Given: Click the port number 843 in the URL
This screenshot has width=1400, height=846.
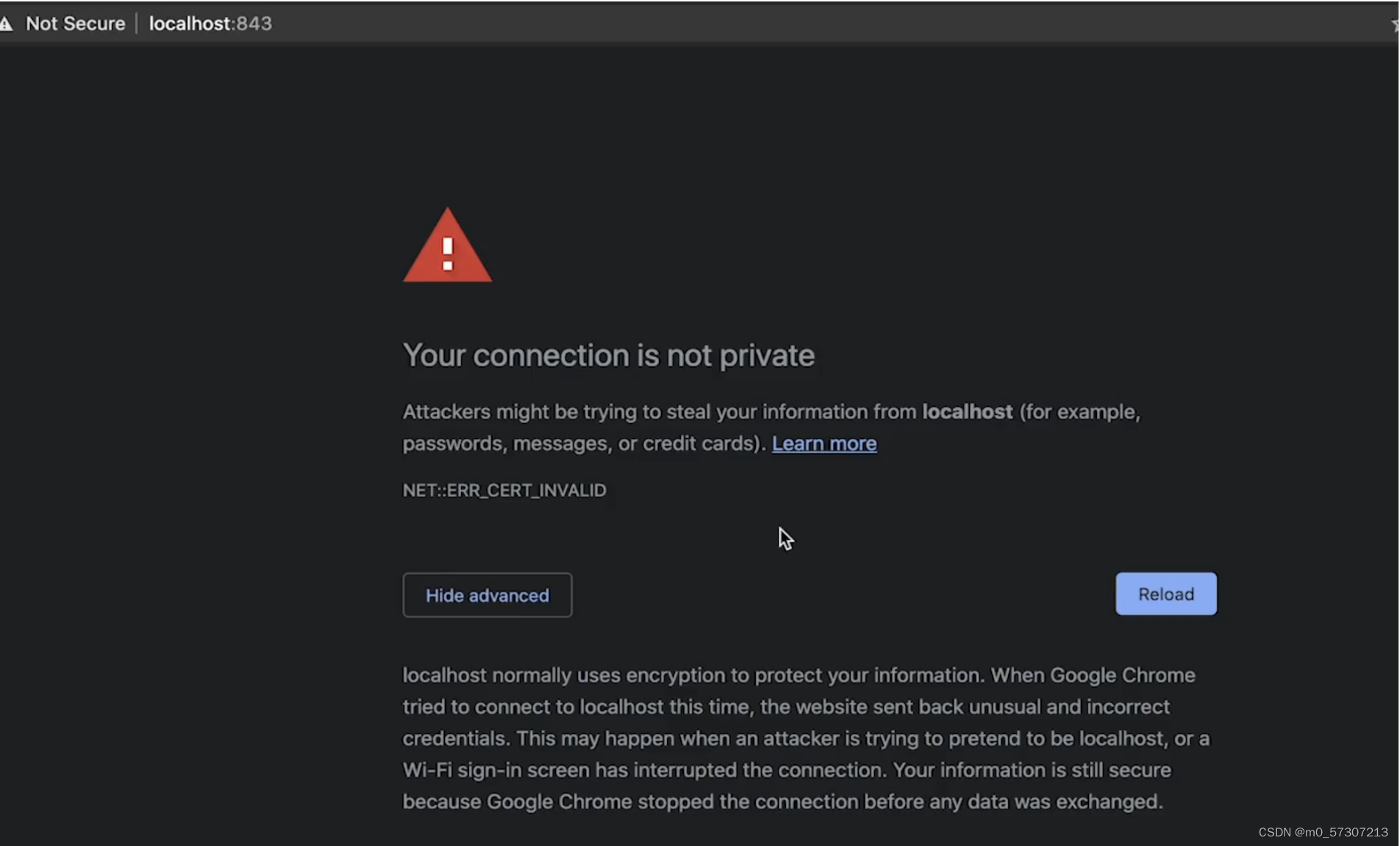Looking at the screenshot, I should click(x=254, y=24).
